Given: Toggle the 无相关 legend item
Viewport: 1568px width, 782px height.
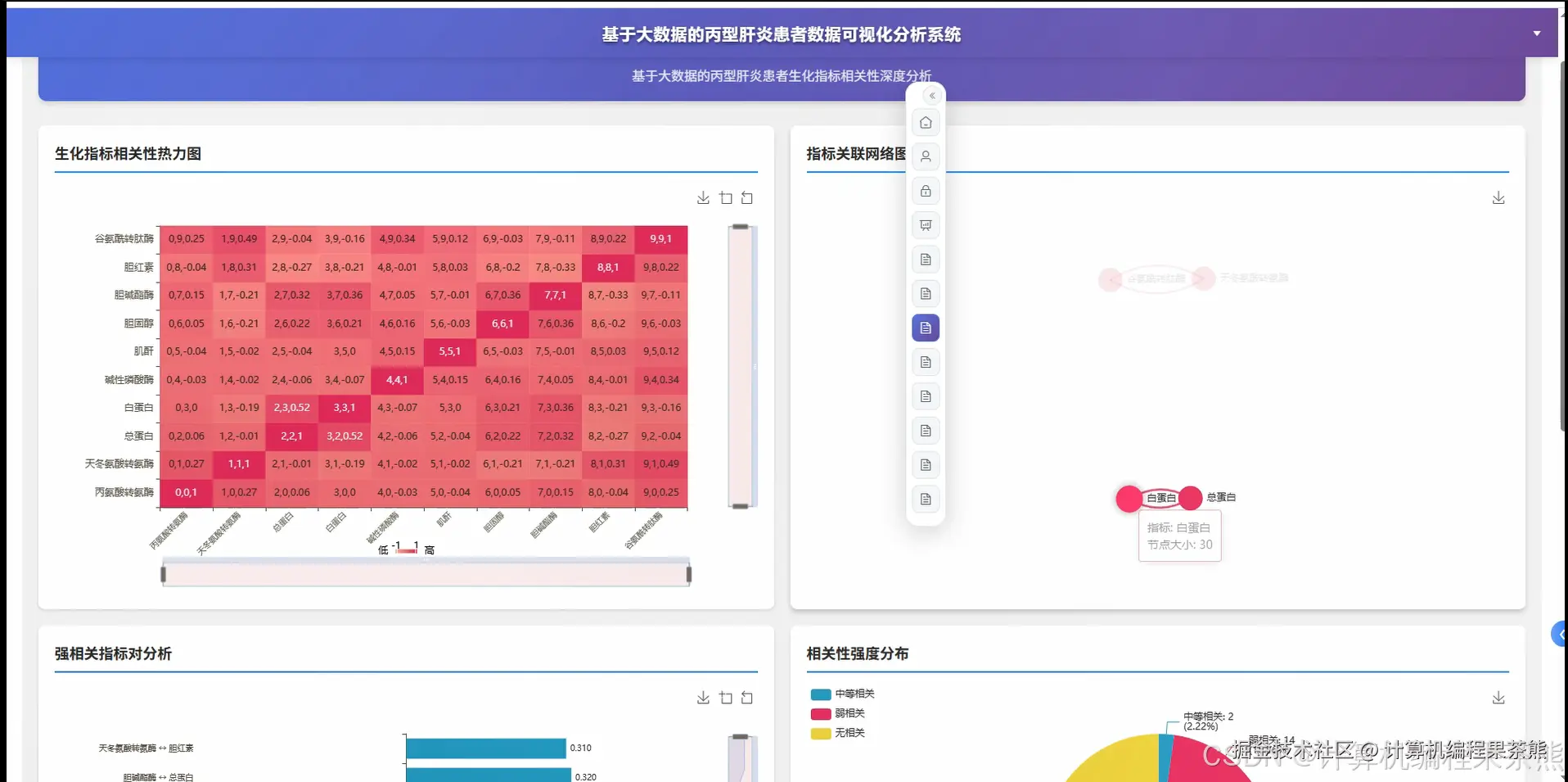Looking at the screenshot, I should coord(837,733).
